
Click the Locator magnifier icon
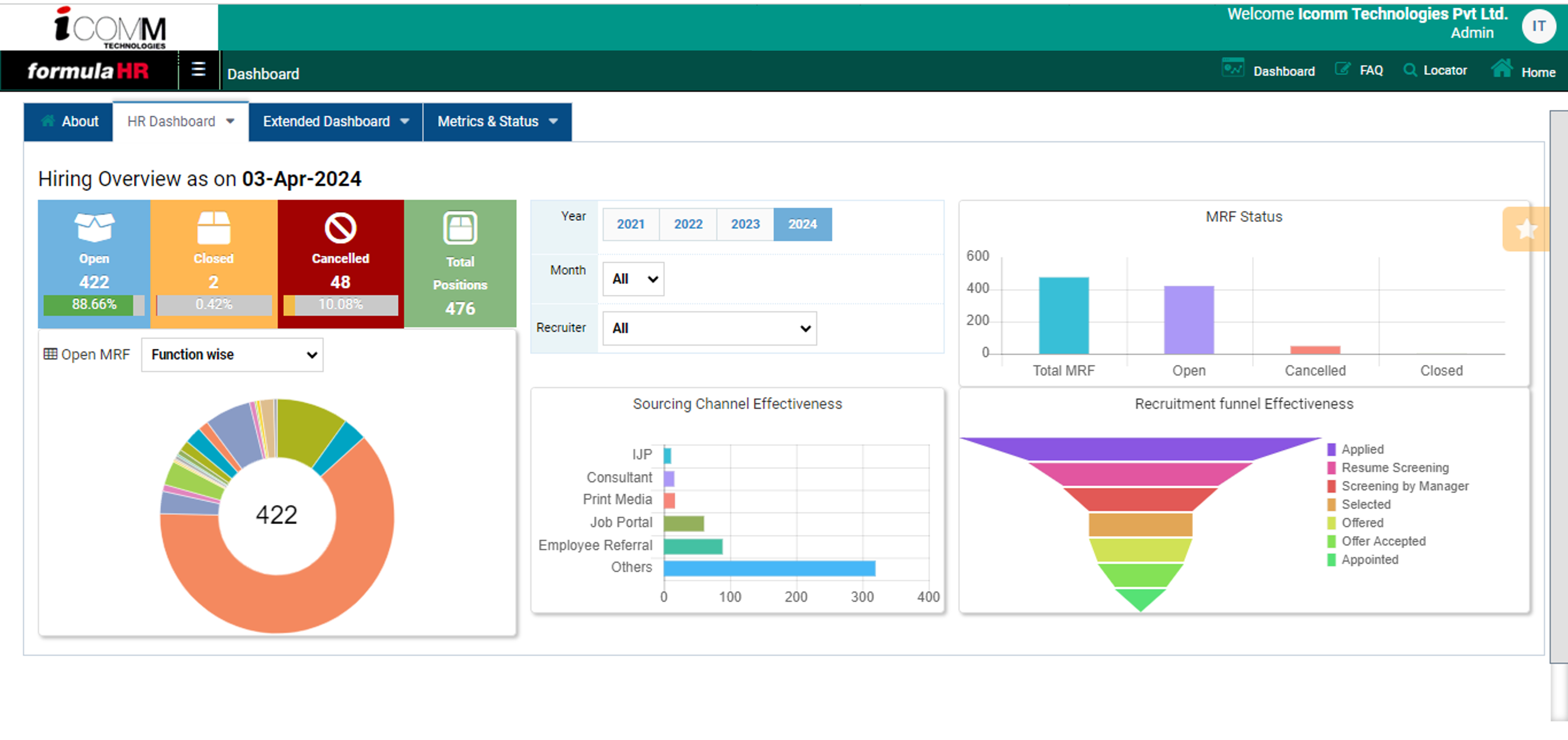[1410, 70]
